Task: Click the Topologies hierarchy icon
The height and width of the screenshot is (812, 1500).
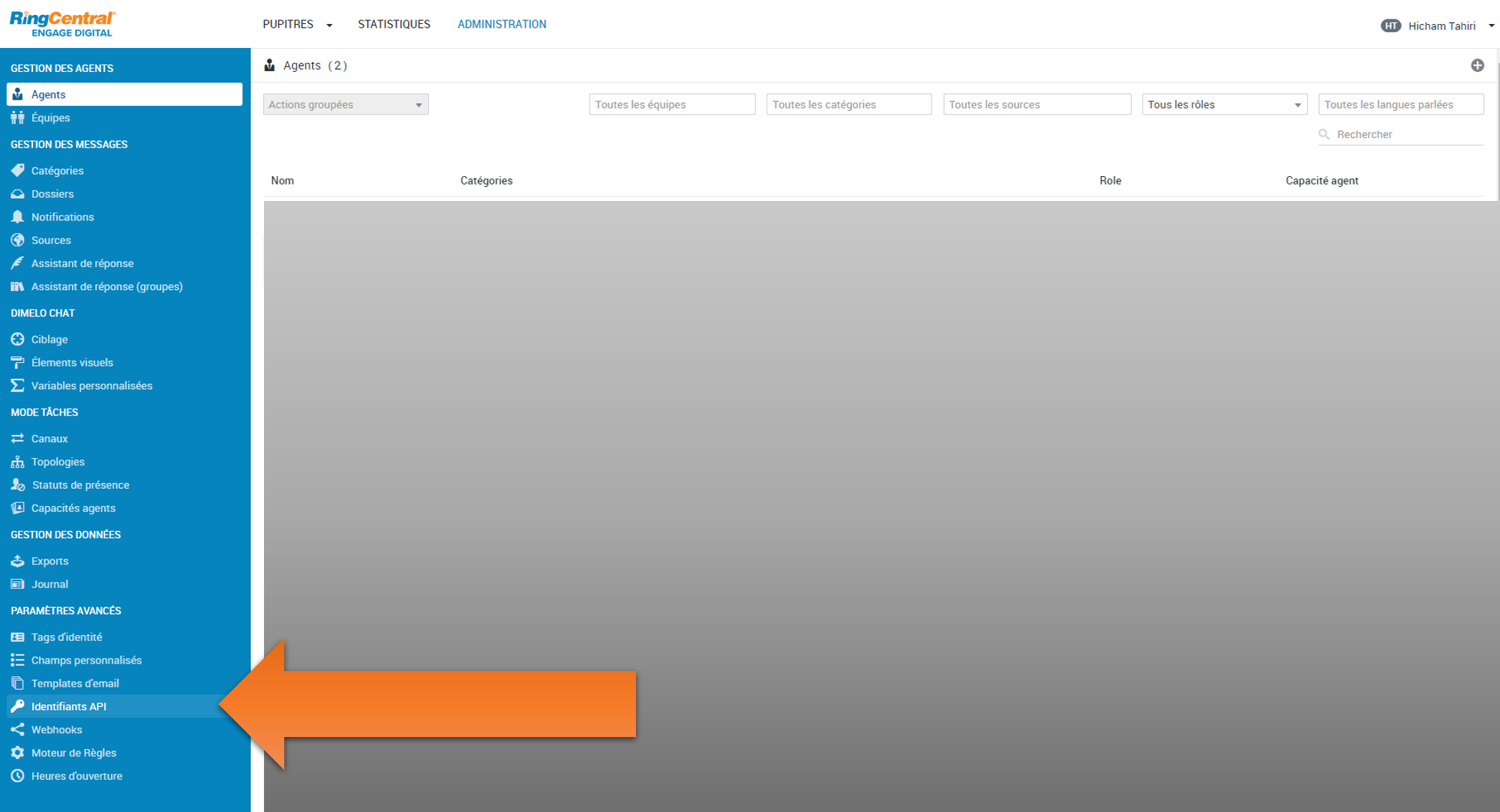Action: (17, 462)
